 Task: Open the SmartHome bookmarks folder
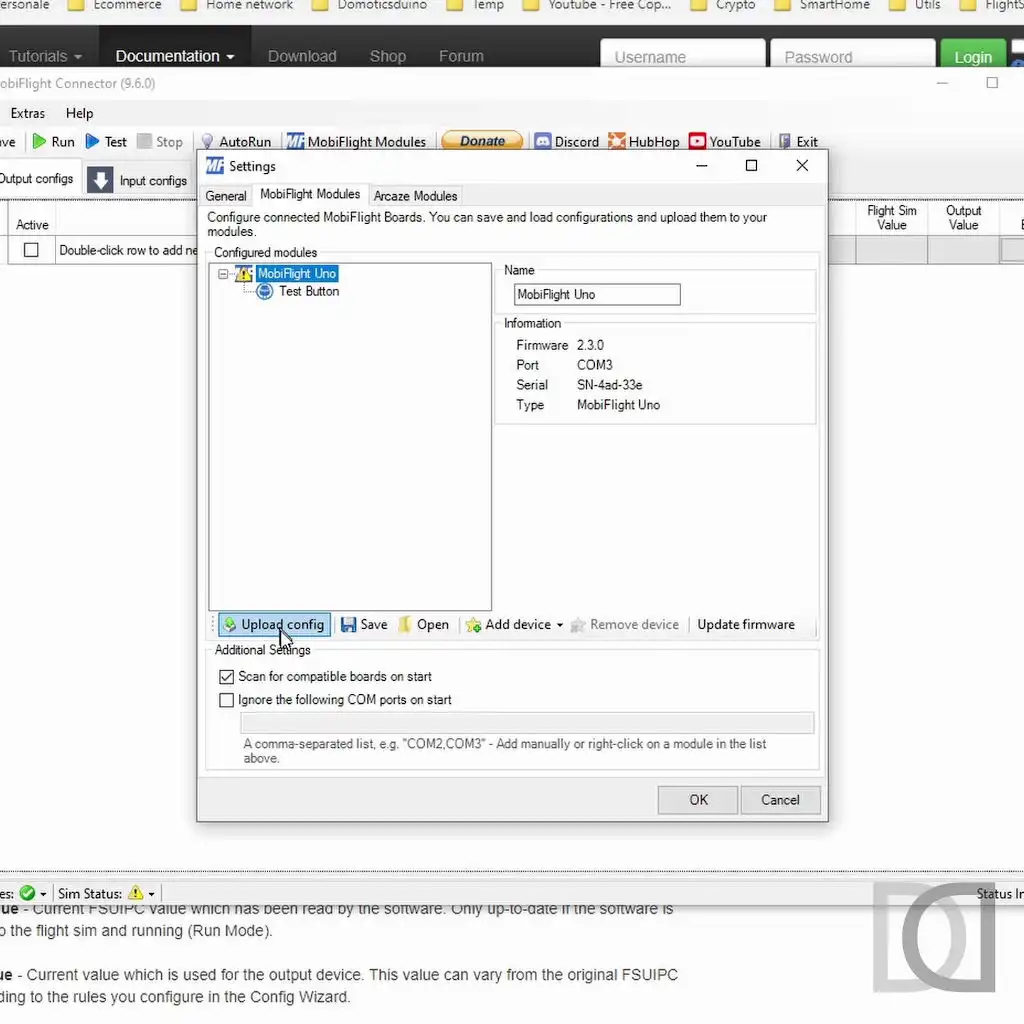point(823,5)
